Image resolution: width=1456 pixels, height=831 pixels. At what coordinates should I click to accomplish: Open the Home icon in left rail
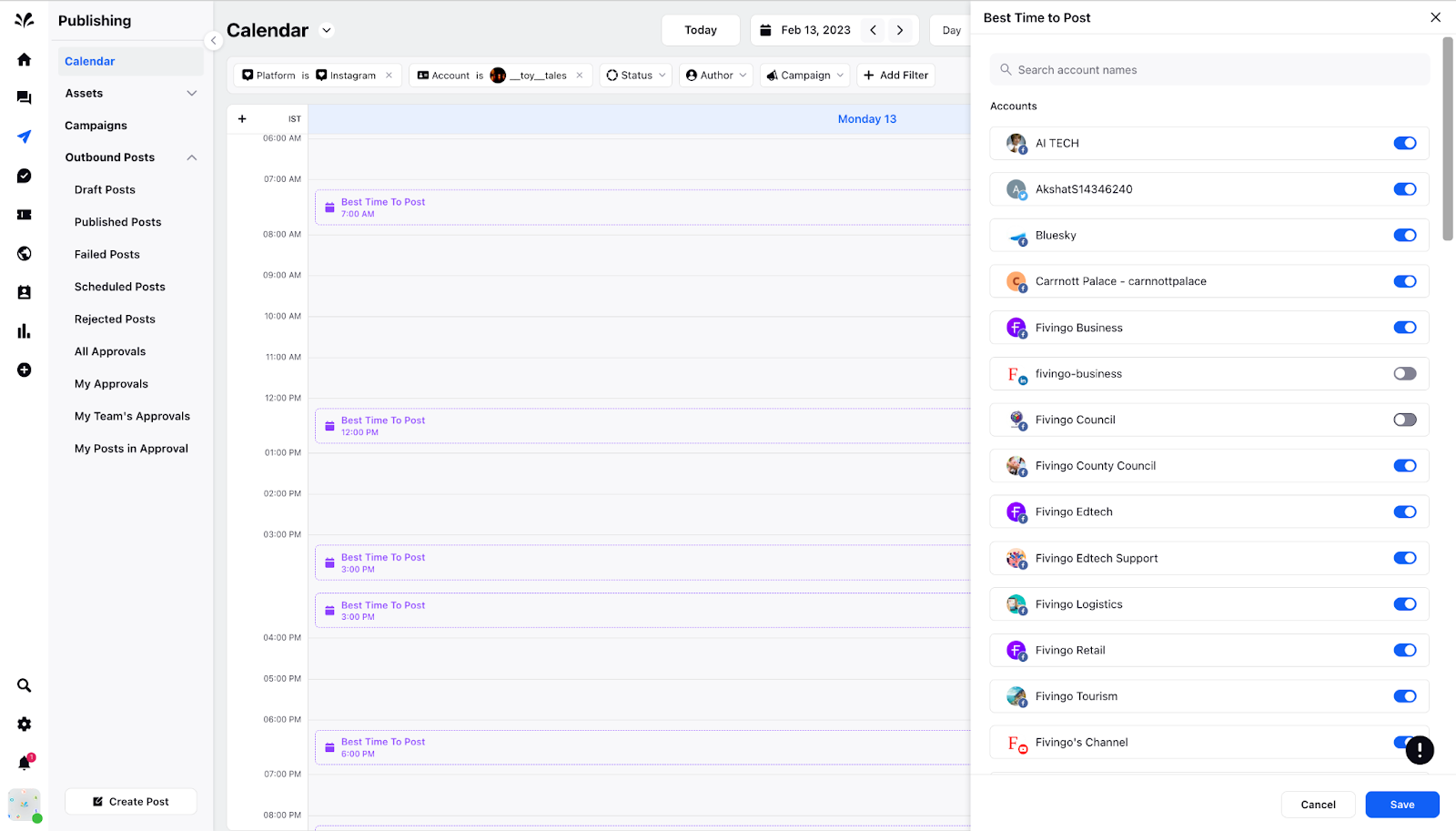click(25, 60)
